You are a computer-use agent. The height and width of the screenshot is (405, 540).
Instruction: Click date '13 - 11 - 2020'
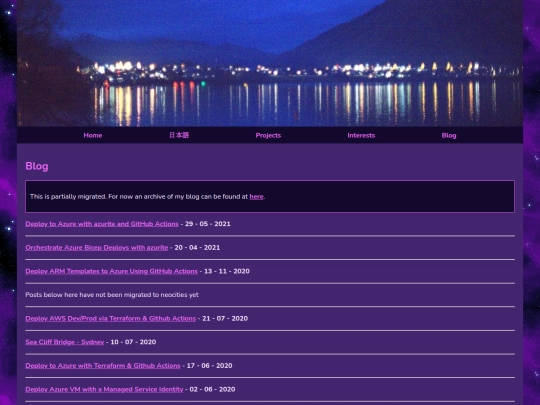227,271
